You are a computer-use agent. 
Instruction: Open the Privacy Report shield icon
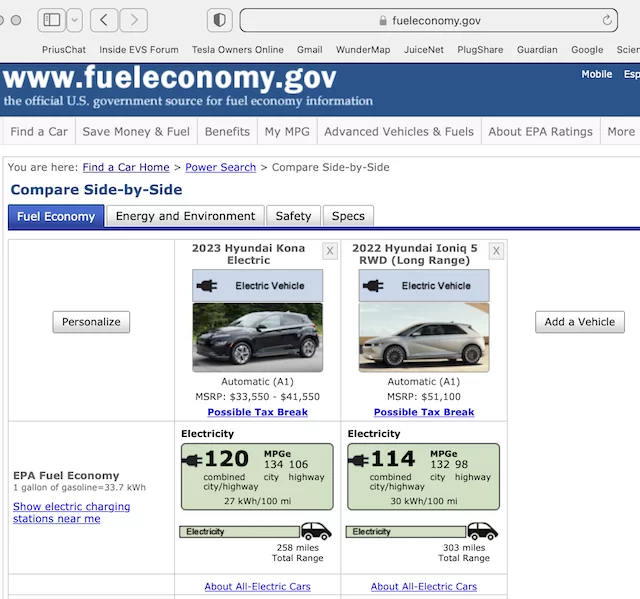pos(220,20)
